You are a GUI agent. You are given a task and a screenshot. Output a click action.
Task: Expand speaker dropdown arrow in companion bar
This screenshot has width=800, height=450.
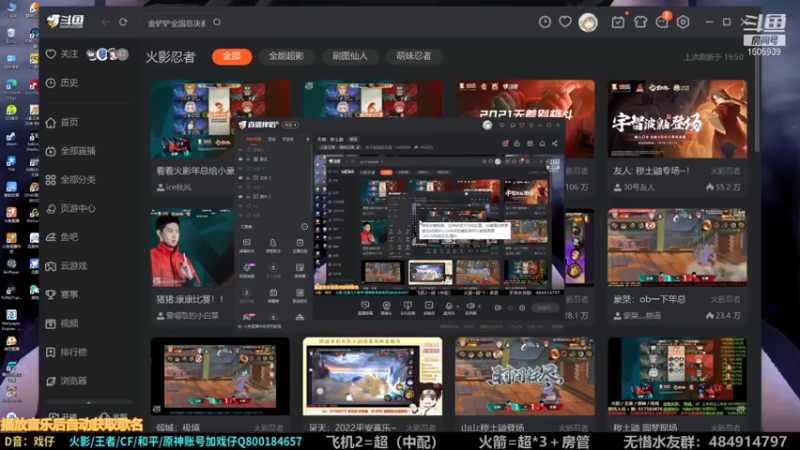[x=479, y=307]
